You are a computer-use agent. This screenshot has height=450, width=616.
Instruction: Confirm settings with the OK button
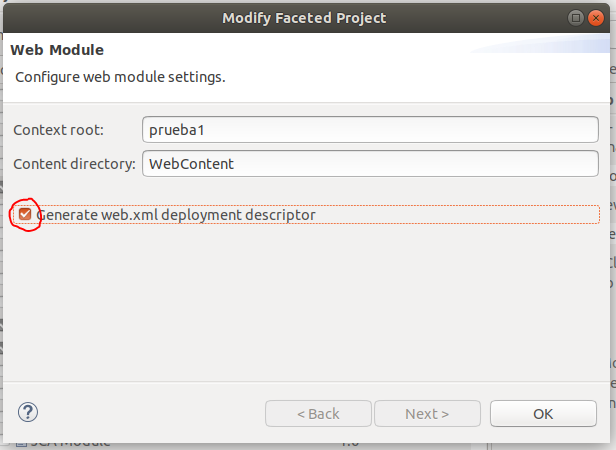[543, 413]
